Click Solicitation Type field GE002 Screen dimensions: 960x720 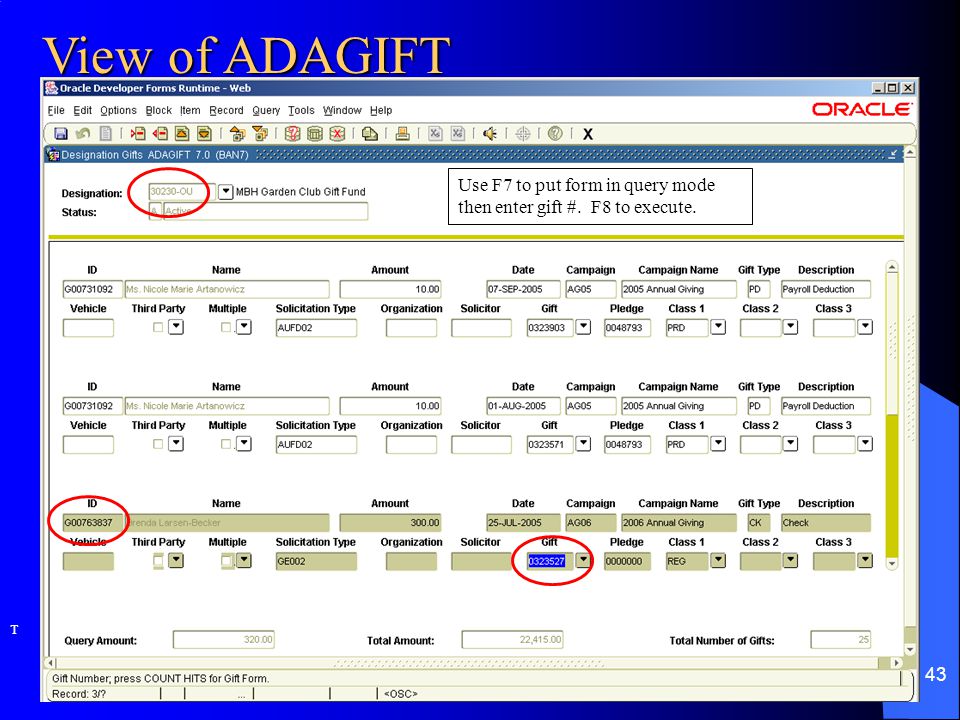pyautogui.click(x=316, y=561)
